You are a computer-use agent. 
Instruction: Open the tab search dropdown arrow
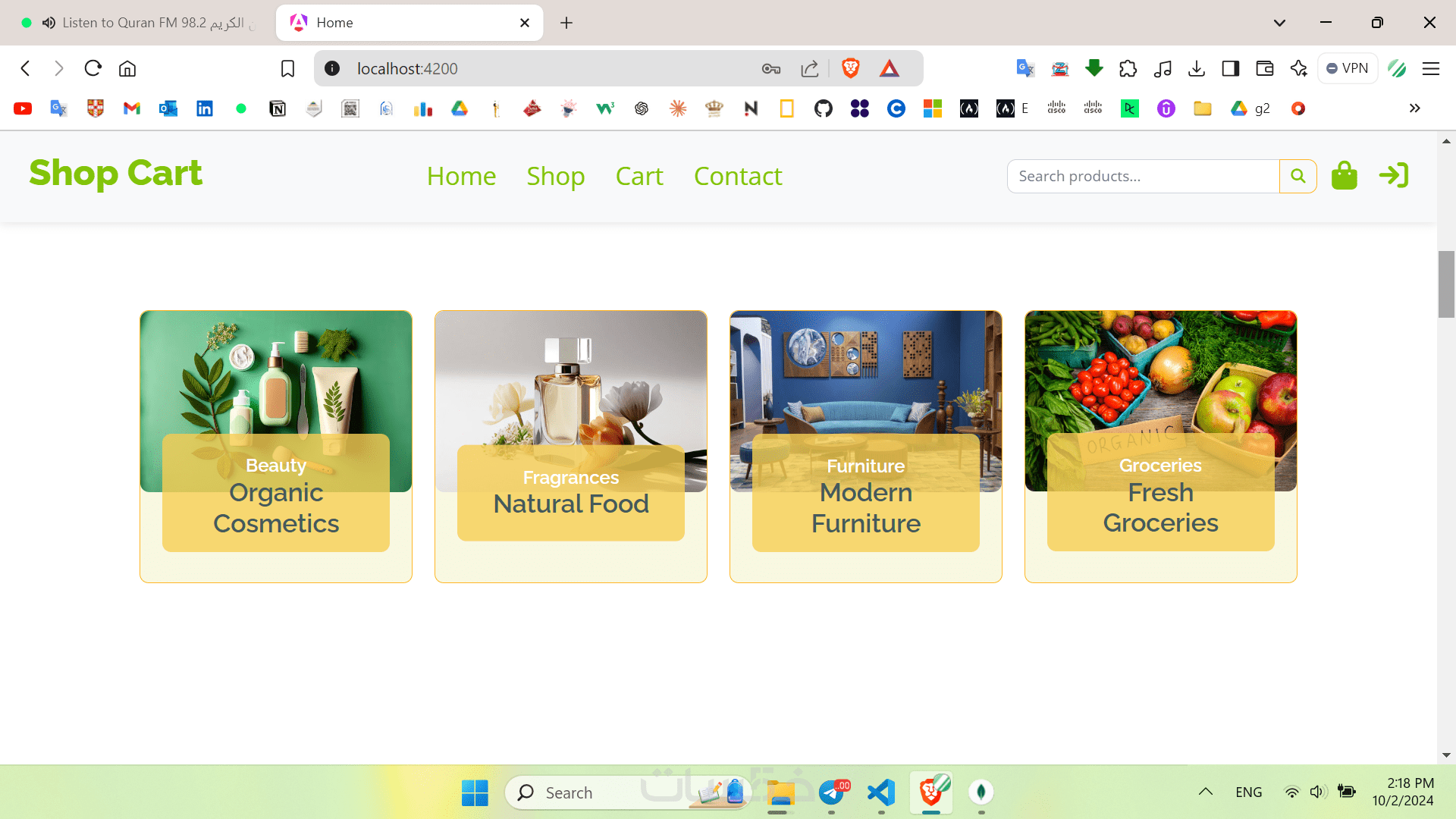coord(1279,23)
